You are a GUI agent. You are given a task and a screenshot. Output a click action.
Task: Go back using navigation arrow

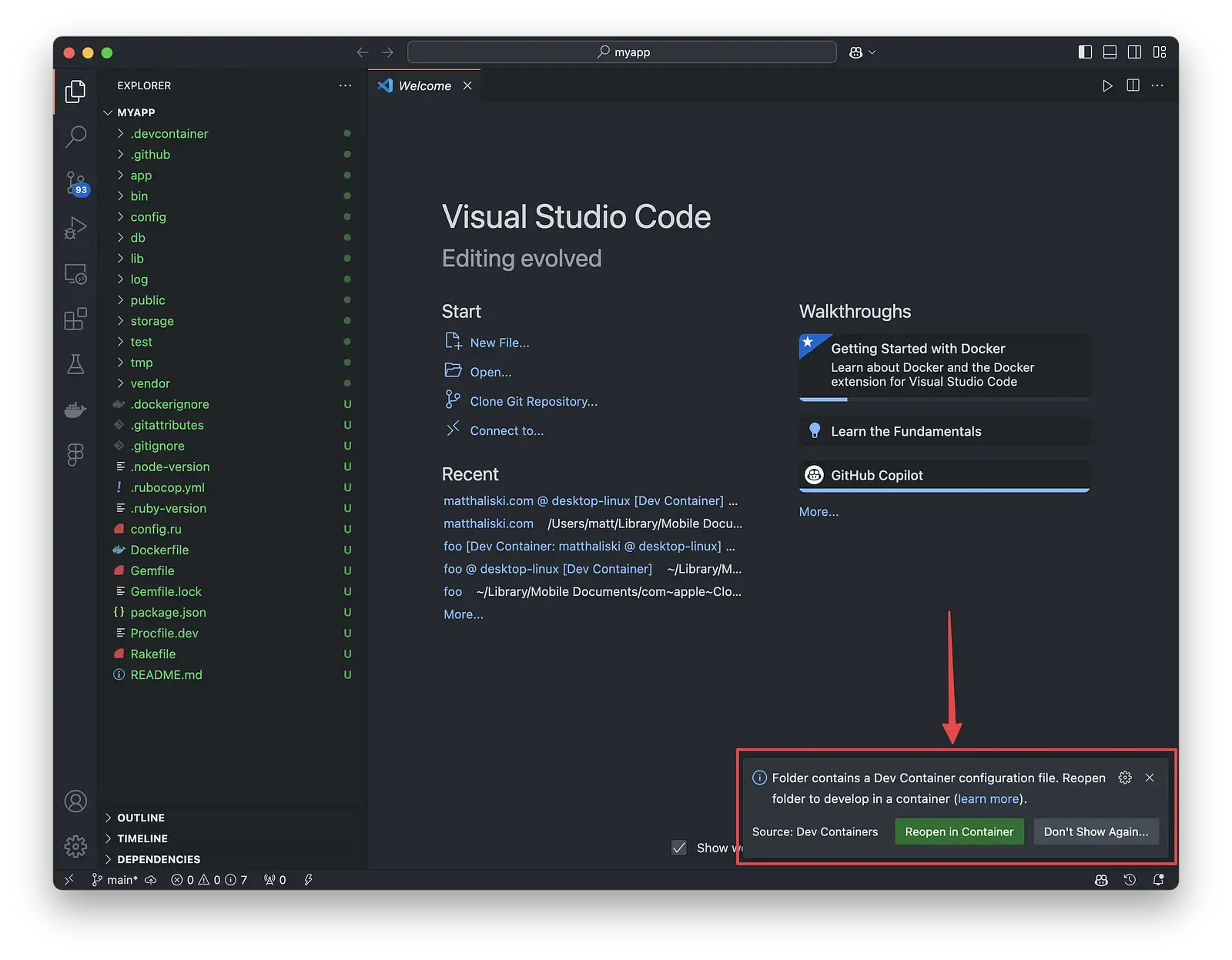tap(362, 52)
